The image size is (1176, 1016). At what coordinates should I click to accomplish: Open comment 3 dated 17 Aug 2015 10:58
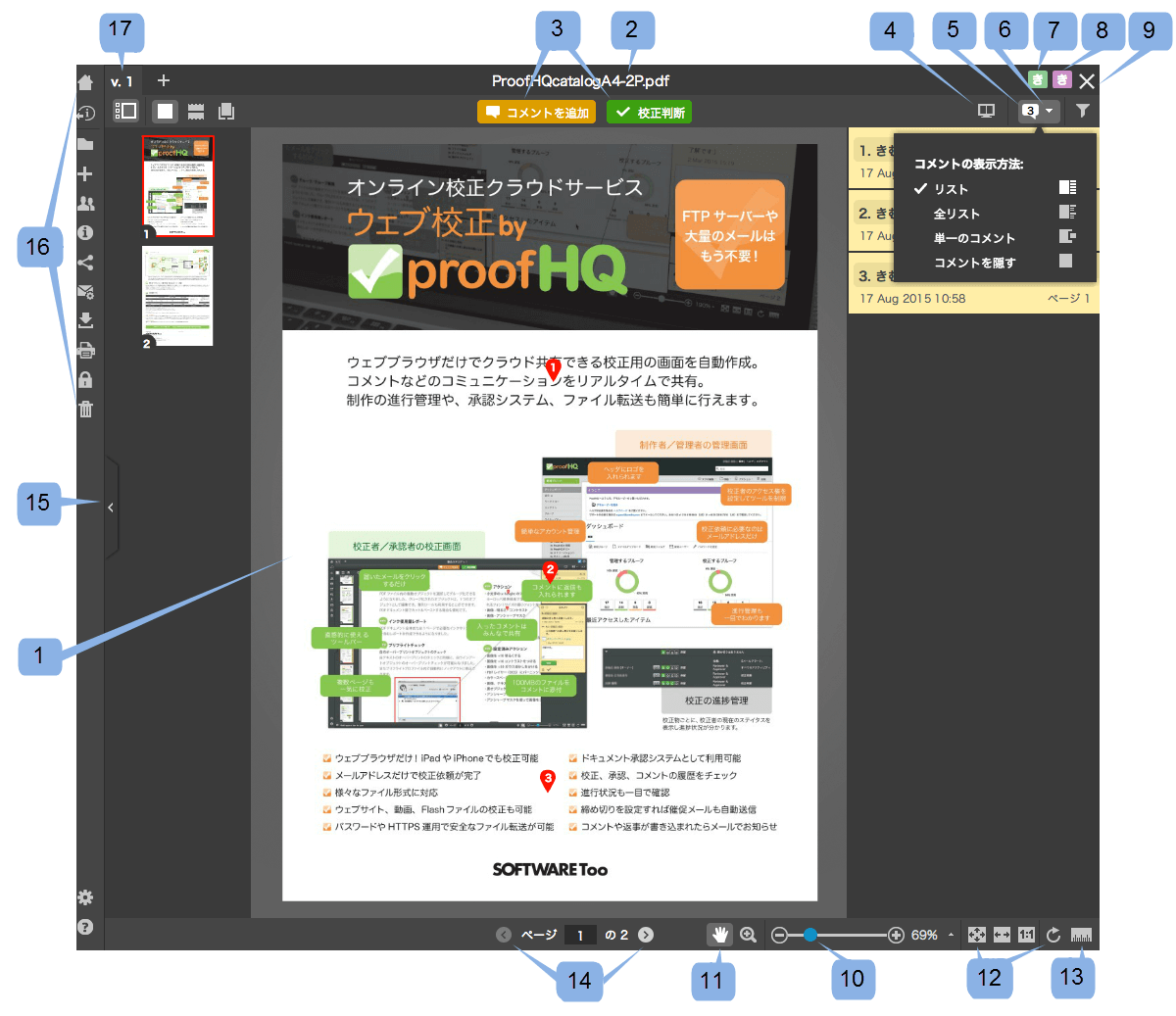coord(973,285)
